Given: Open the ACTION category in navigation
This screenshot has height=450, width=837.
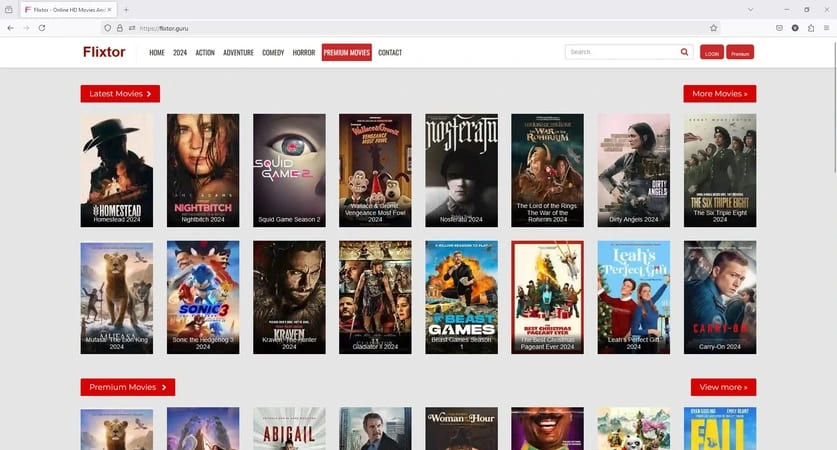Looking at the screenshot, I should (x=205, y=52).
